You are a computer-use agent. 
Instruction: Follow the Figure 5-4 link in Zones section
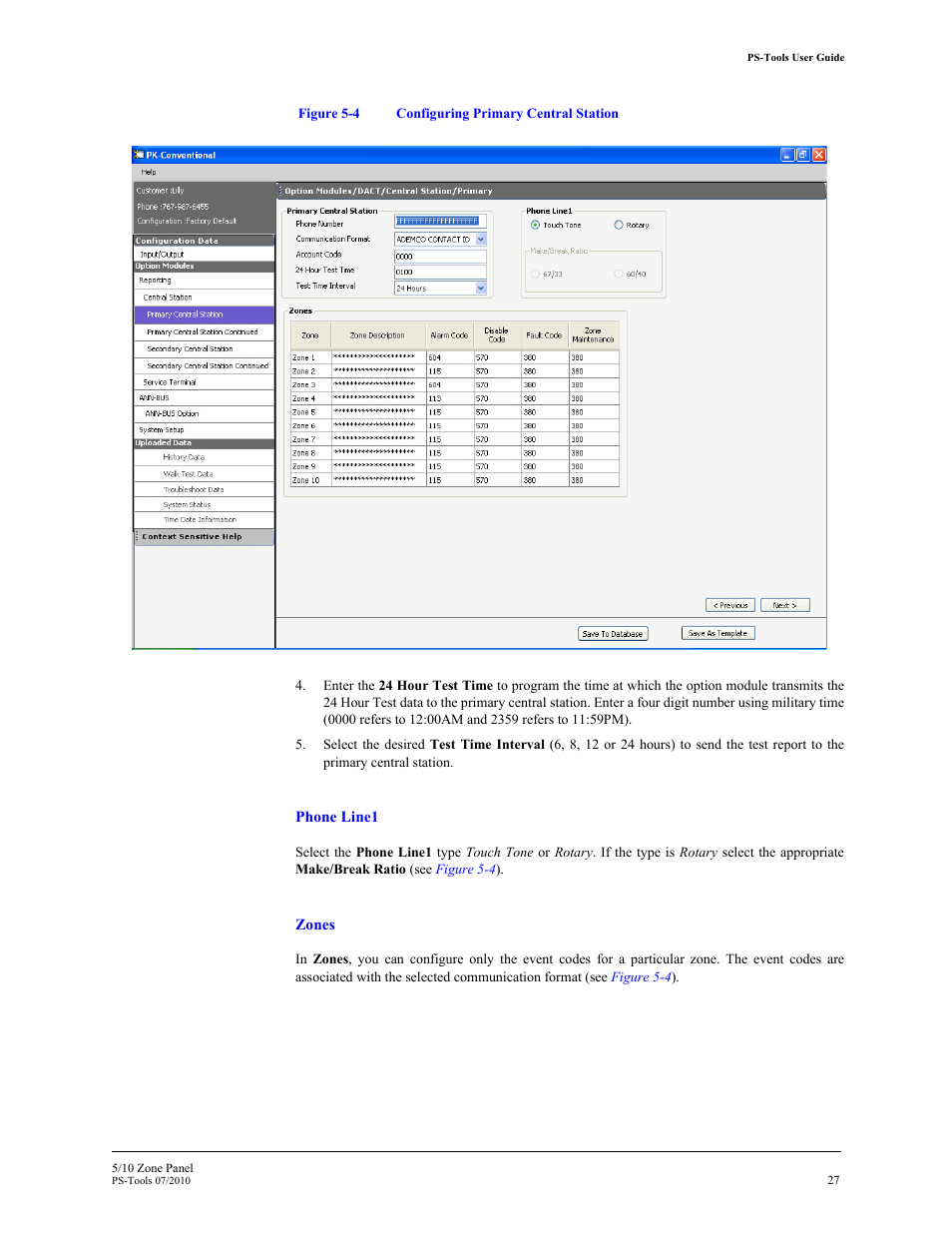click(641, 977)
